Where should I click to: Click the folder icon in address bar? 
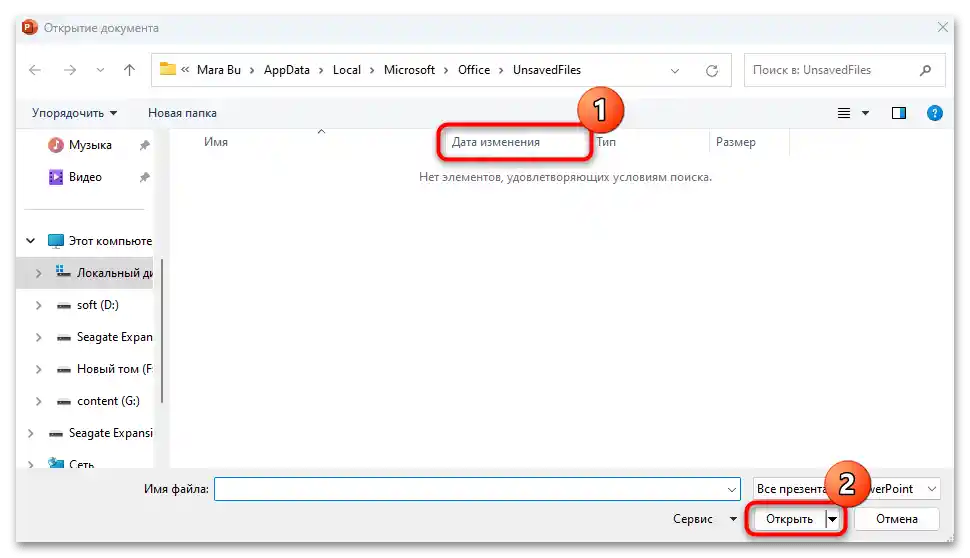point(168,69)
